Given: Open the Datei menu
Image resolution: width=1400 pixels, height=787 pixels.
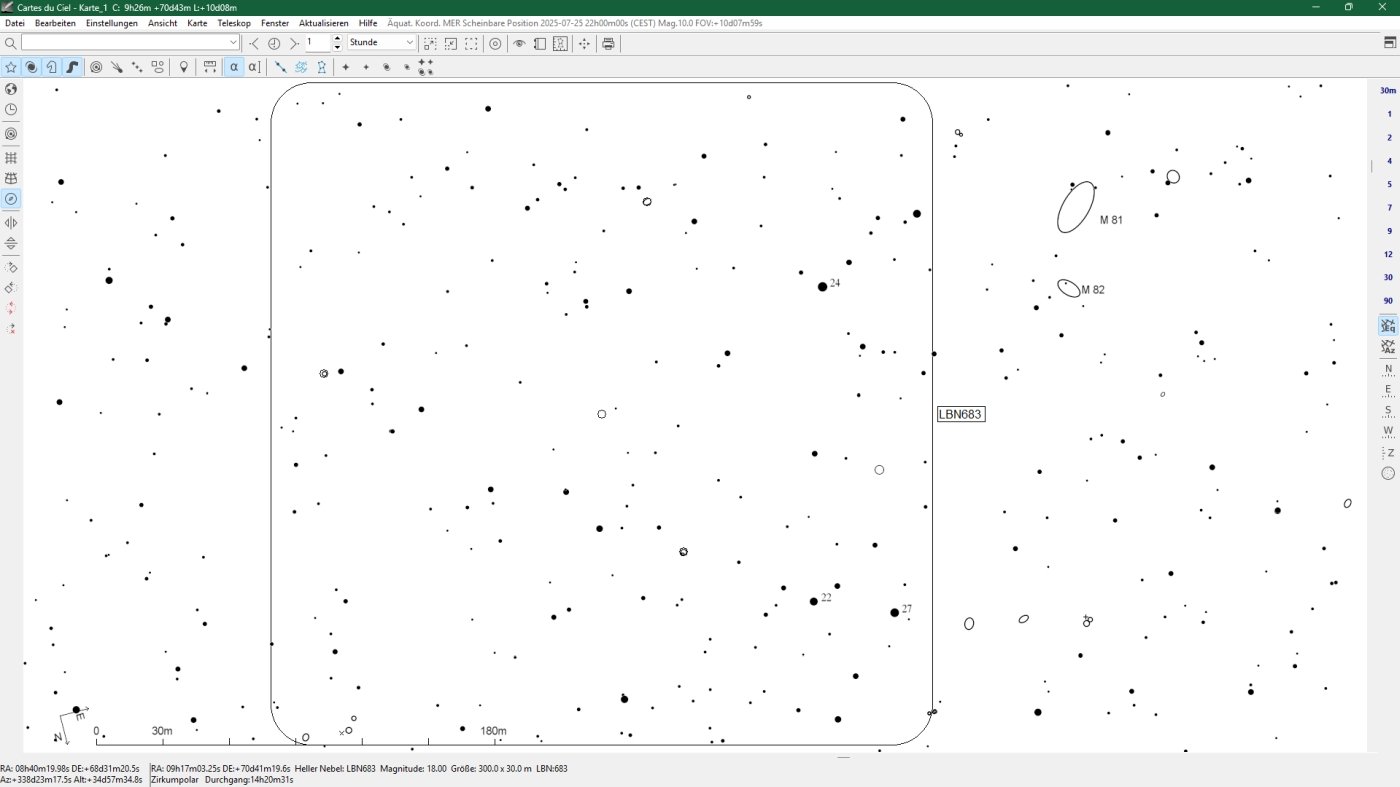Looking at the screenshot, I should click(x=15, y=22).
